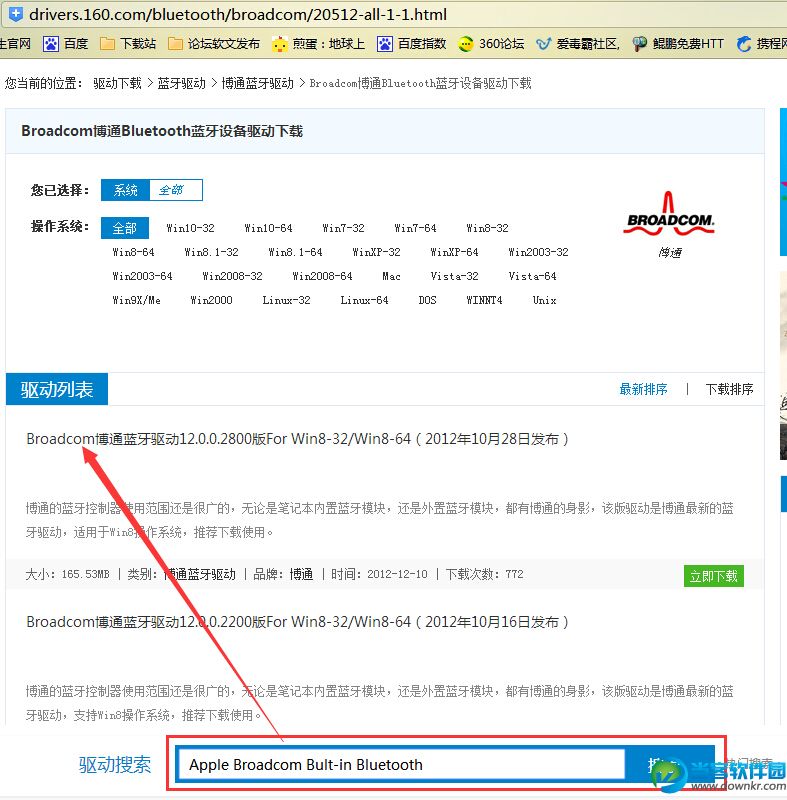Go to 驱动下载 in the breadcrumb
Image resolution: width=787 pixels, height=800 pixels.
coord(117,83)
